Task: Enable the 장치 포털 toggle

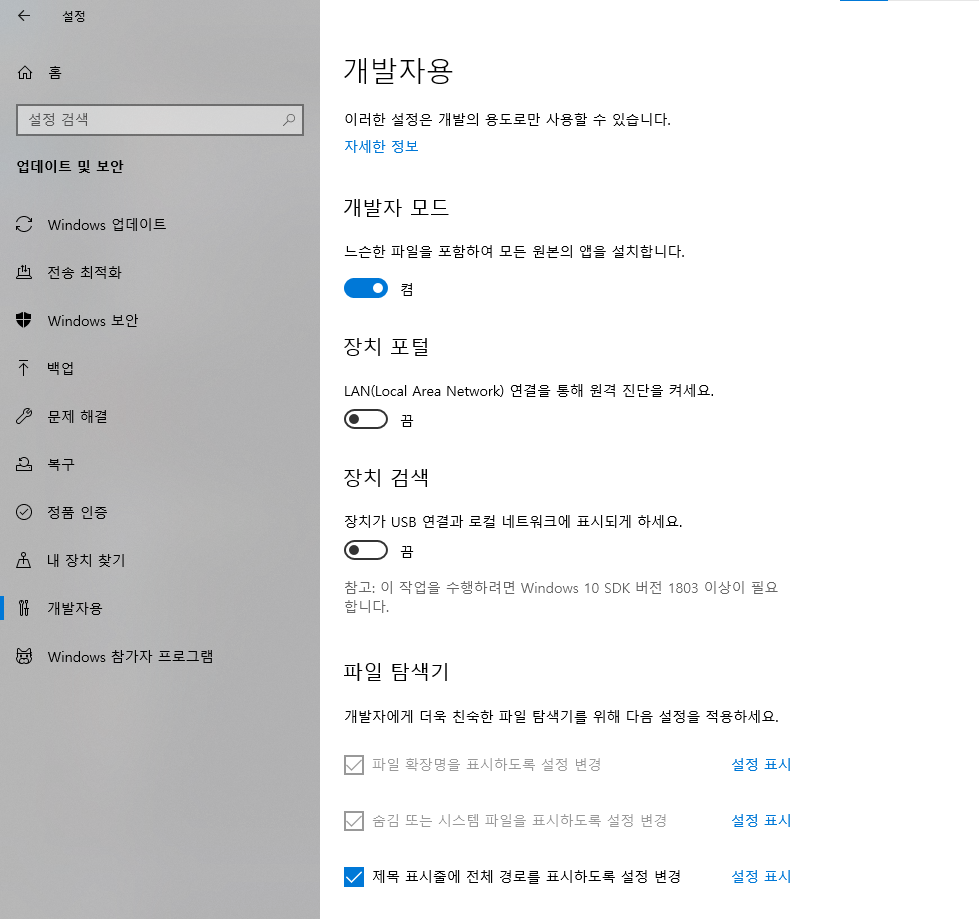Action: click(x=366, y=419)
